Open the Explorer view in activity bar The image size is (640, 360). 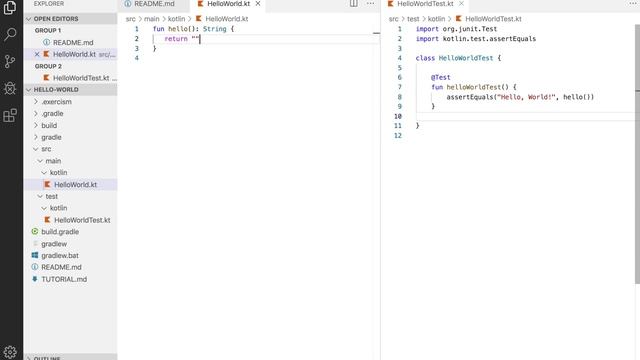pos(10,7)
